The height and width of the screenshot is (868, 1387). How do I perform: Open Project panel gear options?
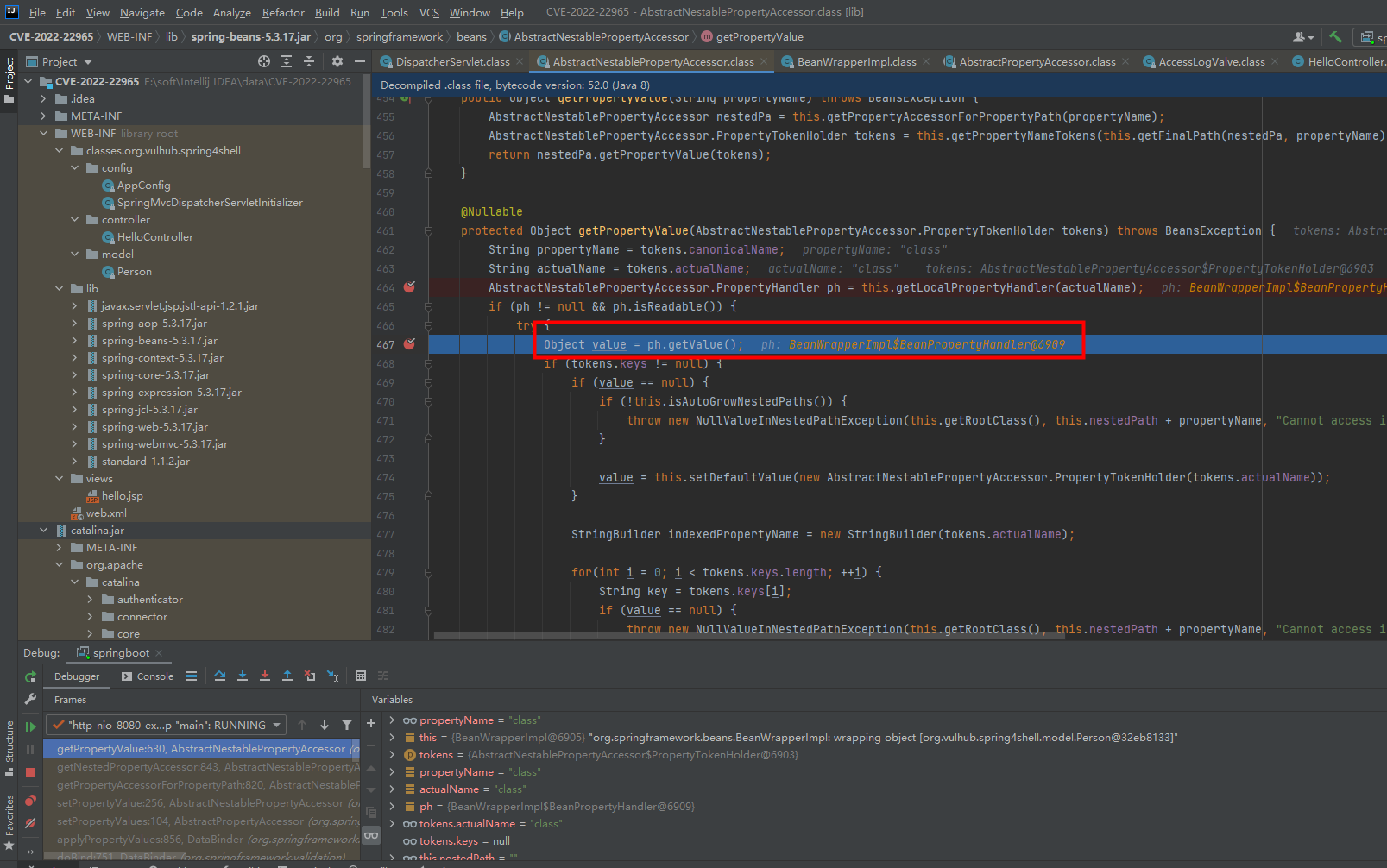[337, 62]
